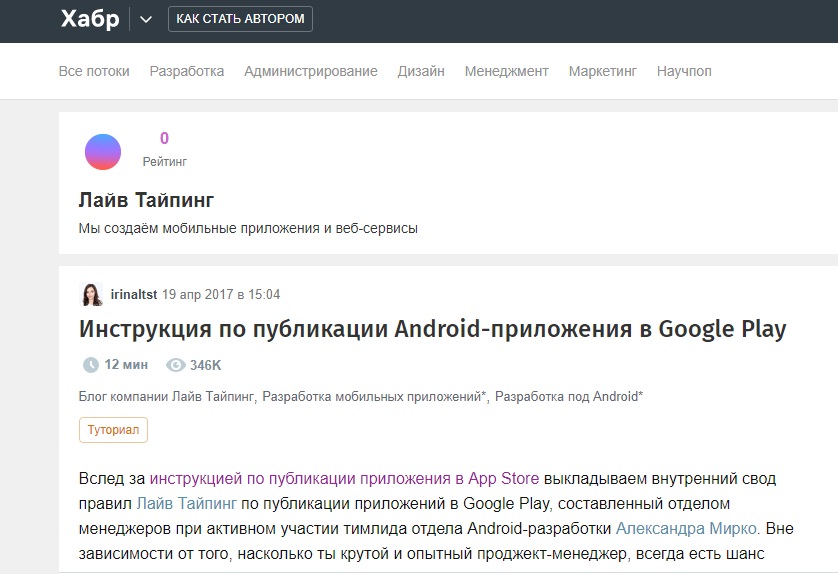Click the irinaltst author avatar
This screenshot has height=574, width=838.
[91, 294]
